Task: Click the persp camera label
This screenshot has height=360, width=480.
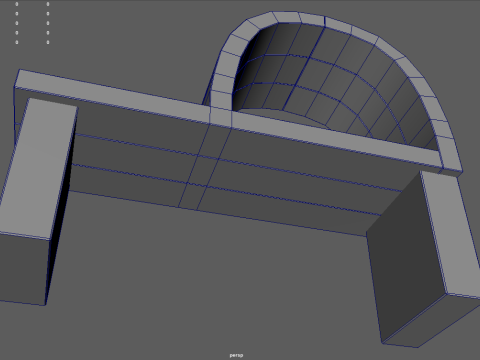Action: [x=236, y=355]
